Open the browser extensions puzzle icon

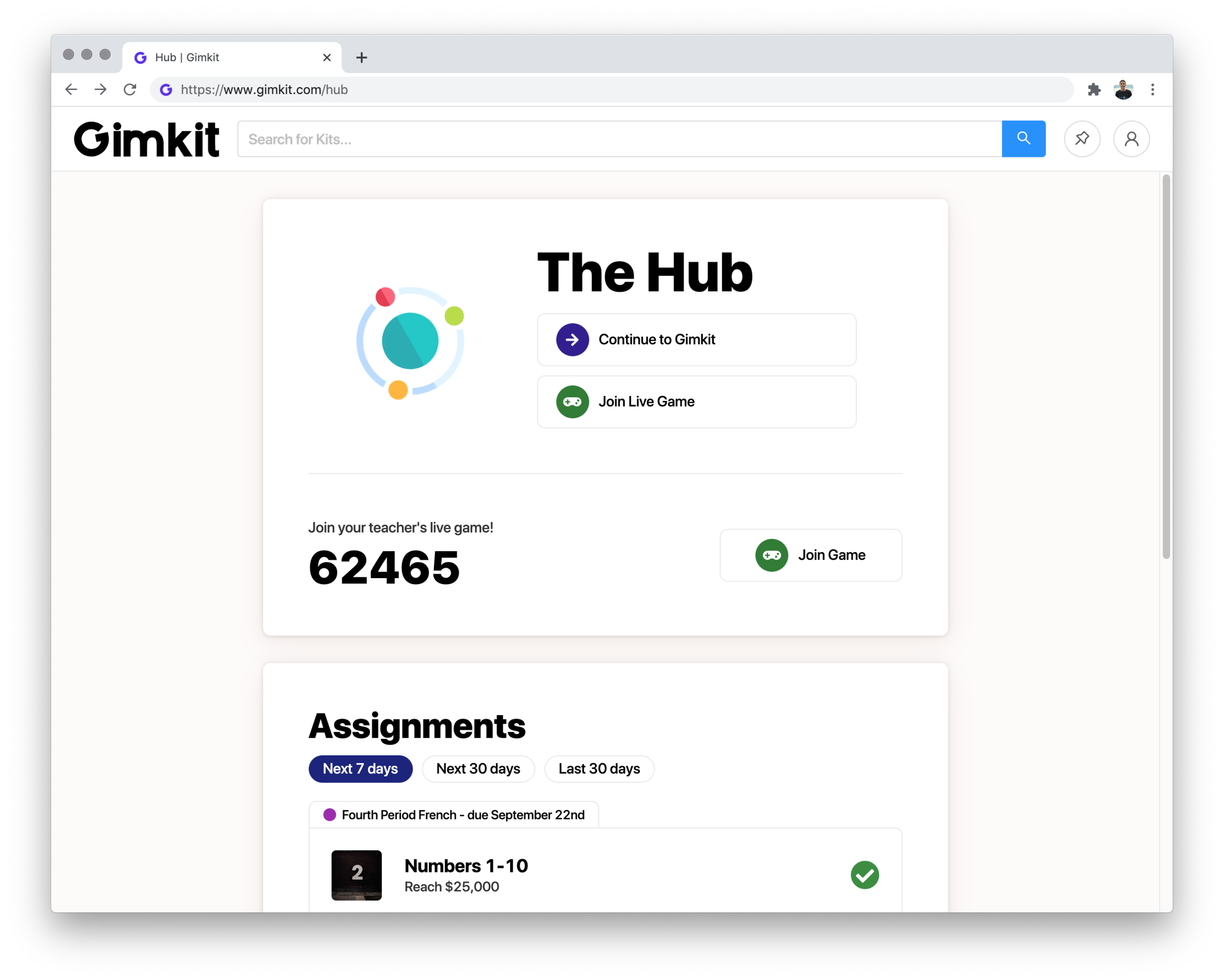[x=1094, y=89]
